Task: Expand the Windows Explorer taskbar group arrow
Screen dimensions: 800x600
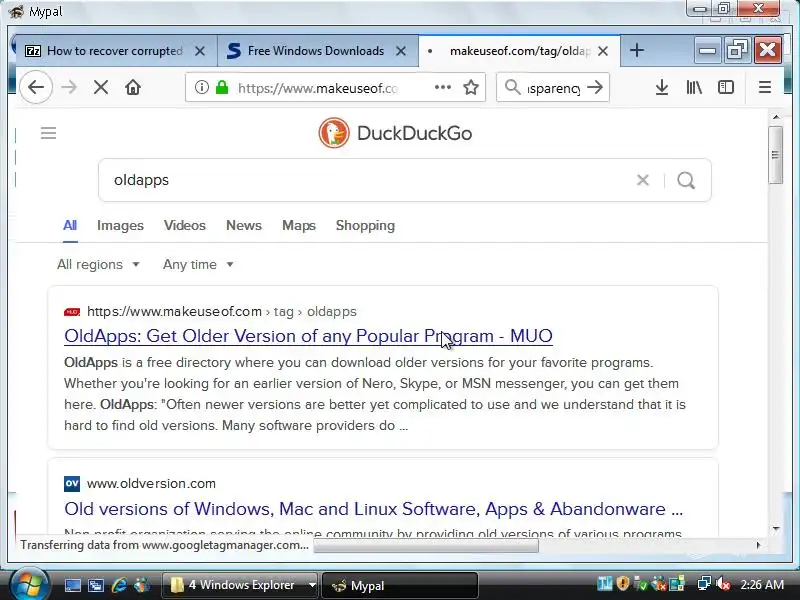Action: [312, 585]
